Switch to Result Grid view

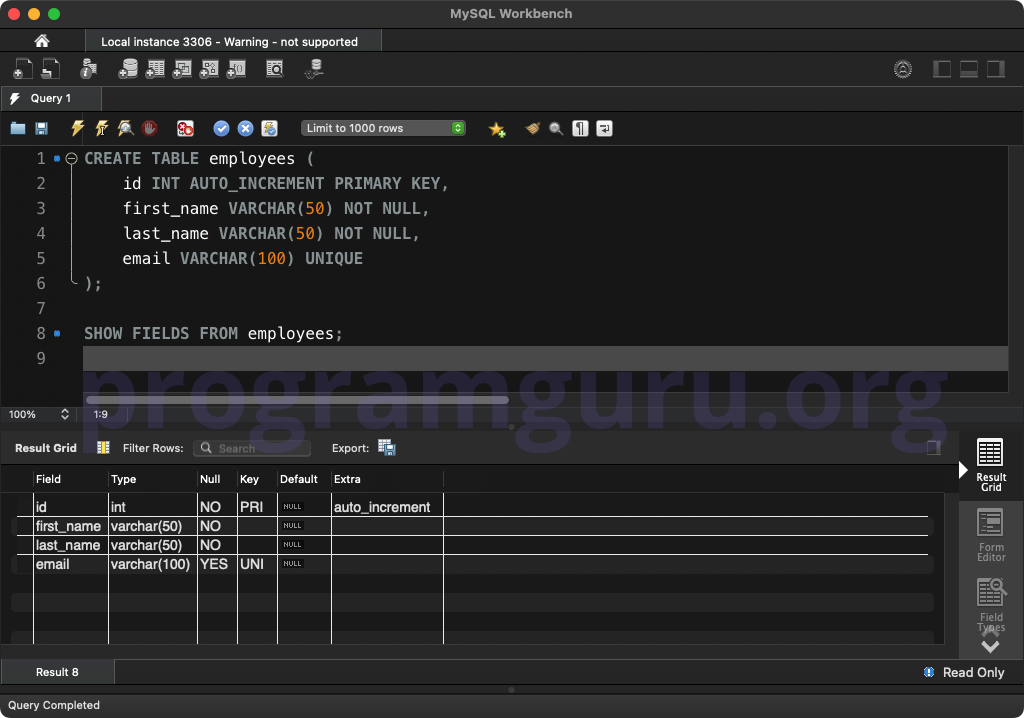pos(991,465)
